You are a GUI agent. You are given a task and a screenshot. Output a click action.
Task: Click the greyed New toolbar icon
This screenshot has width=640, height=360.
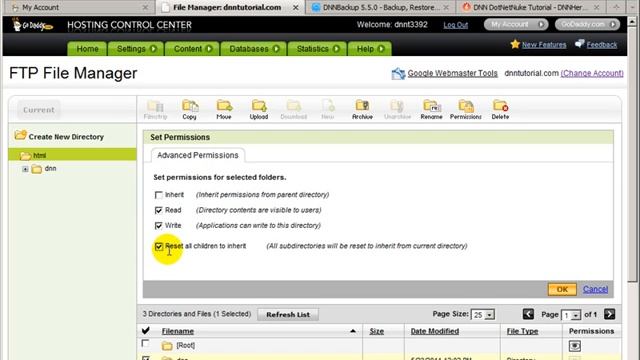(x=328, y=109)
